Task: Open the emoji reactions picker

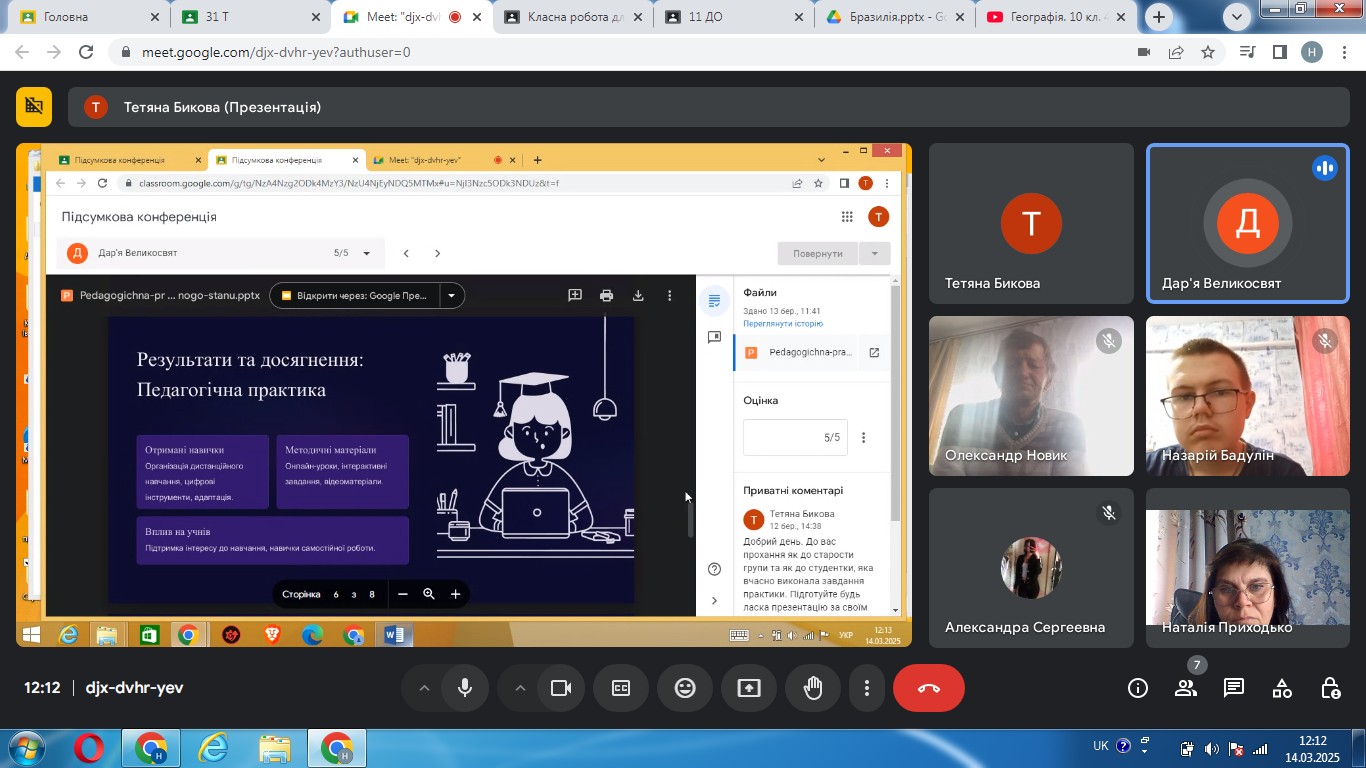Action: pyautogui.click(x=685, y=688)
